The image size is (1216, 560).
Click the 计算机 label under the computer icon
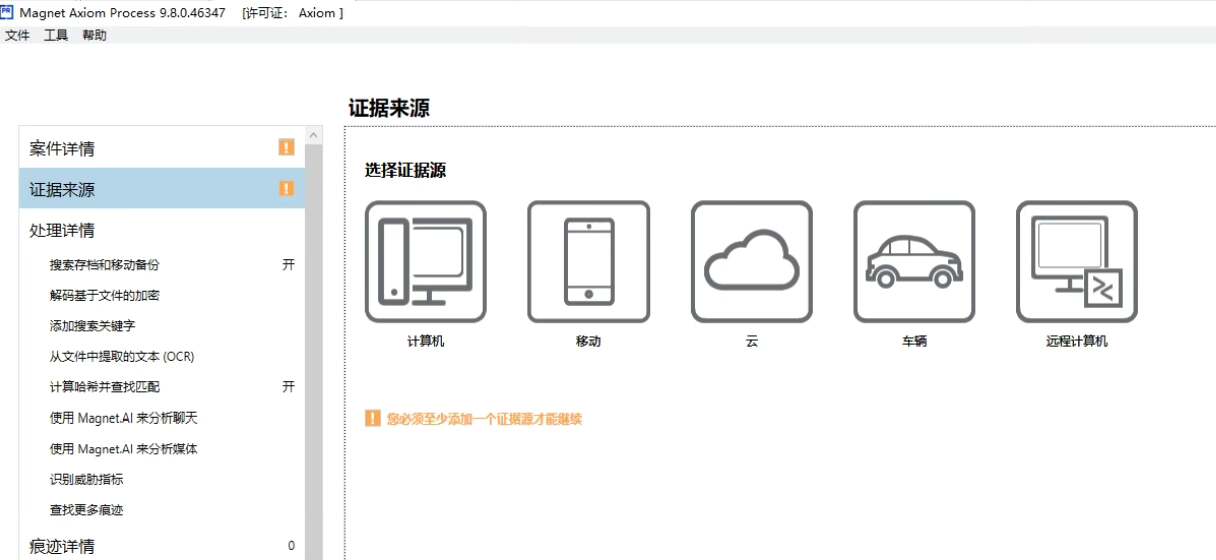pos(426,341)
